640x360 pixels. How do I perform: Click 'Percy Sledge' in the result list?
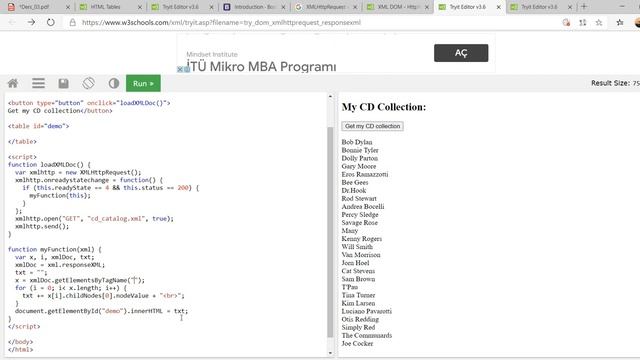pos(360,215)
